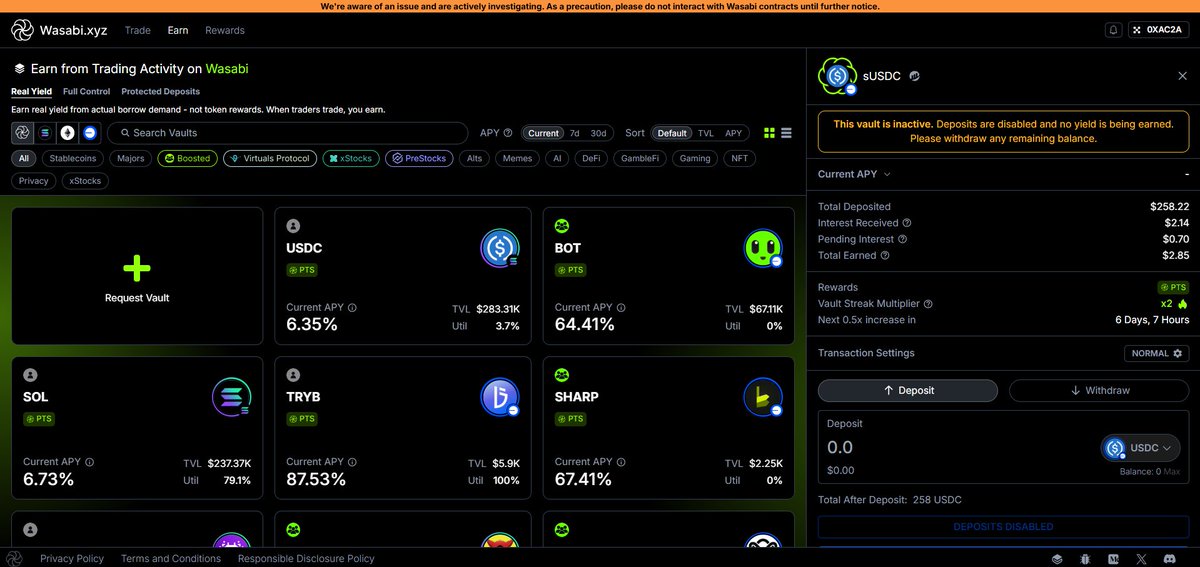Switch to the Deposit tab
This screenshot has height=567, width=1200.
[x=908, y=391]
